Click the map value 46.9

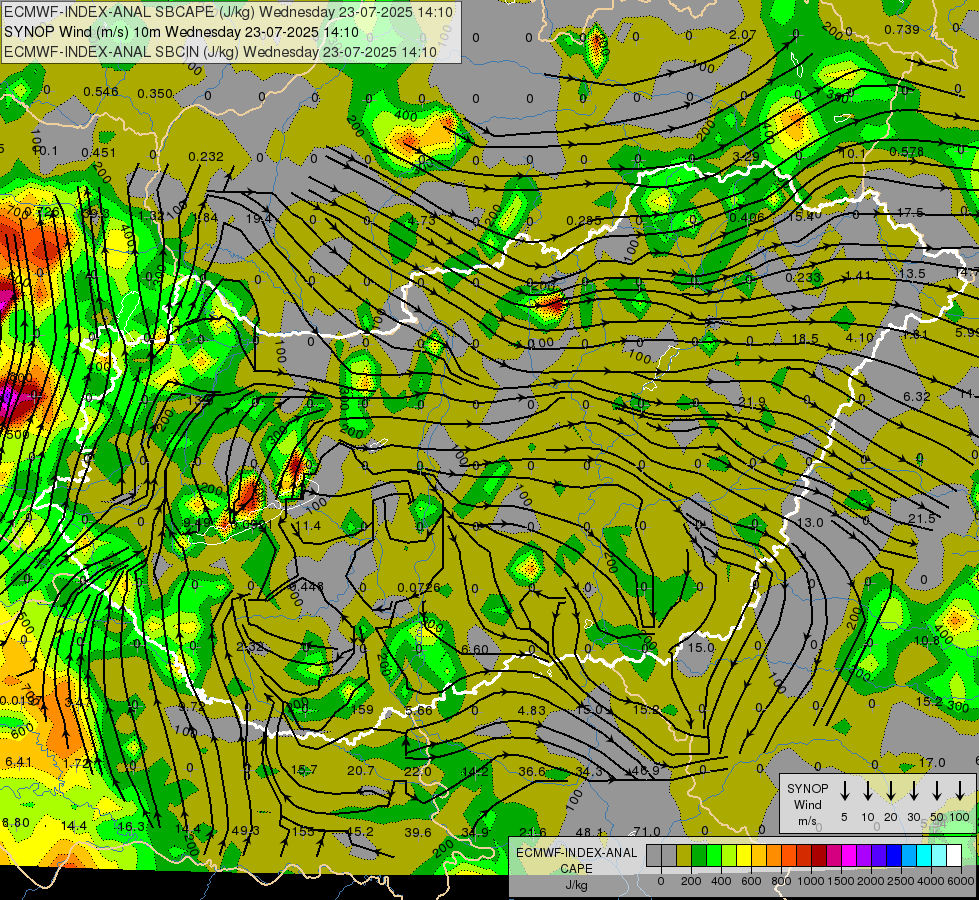646,771
